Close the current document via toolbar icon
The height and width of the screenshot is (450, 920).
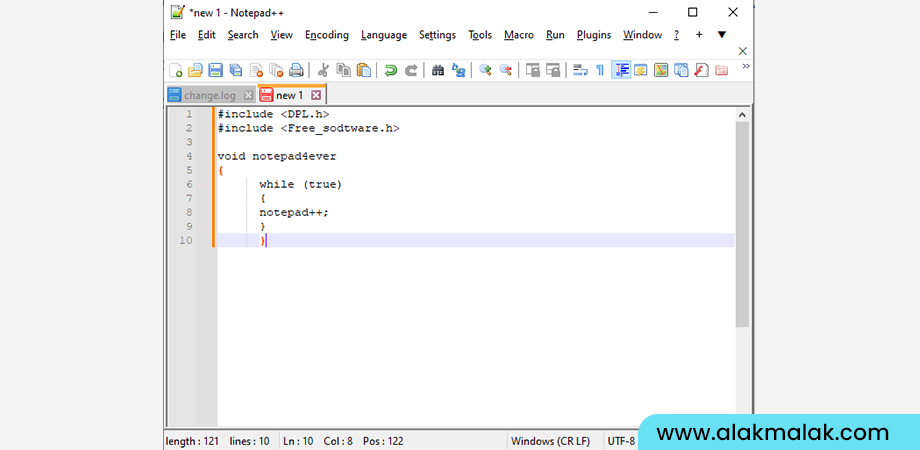point(256,70)
